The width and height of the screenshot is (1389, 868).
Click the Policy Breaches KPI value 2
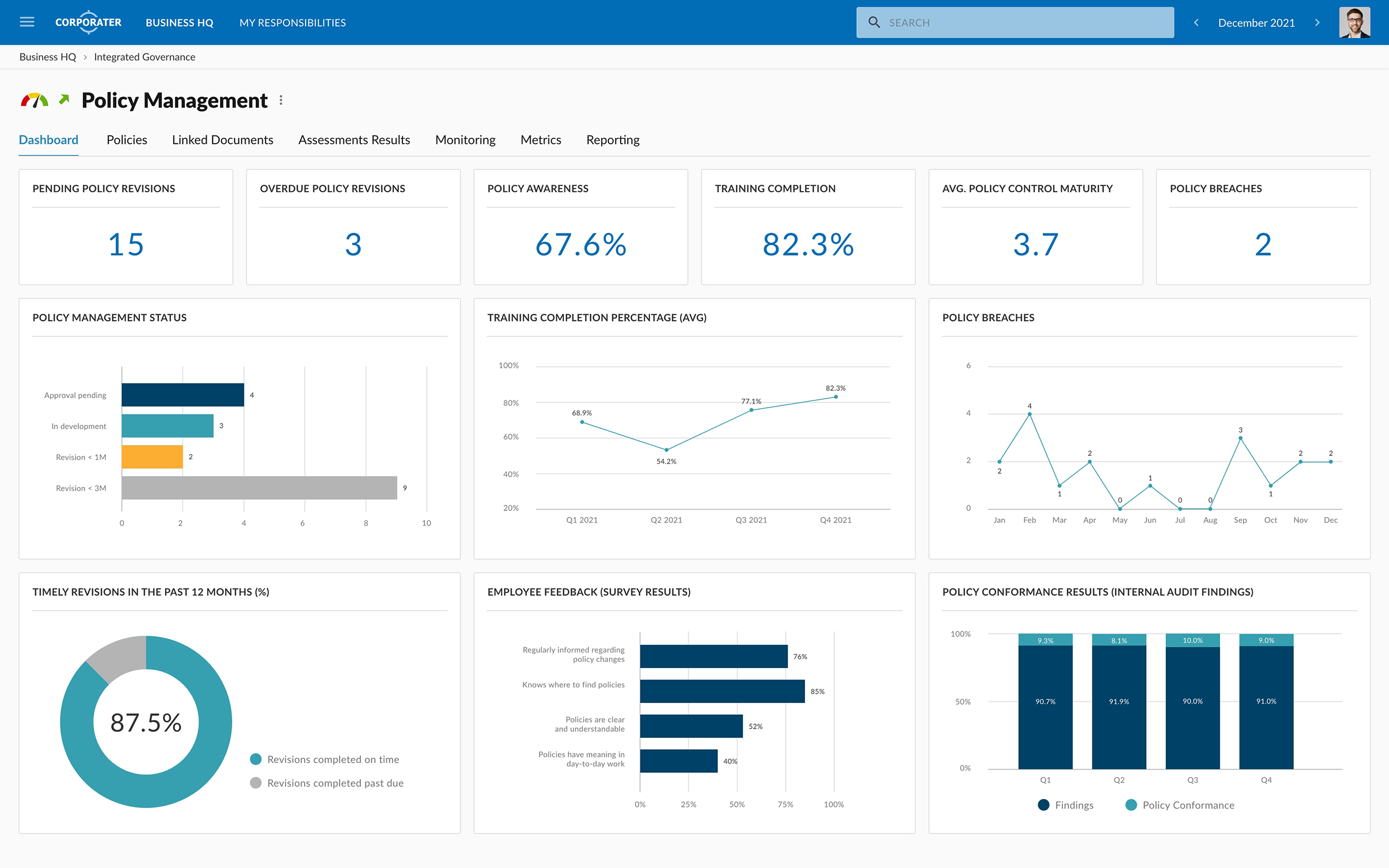[1263, 244]
